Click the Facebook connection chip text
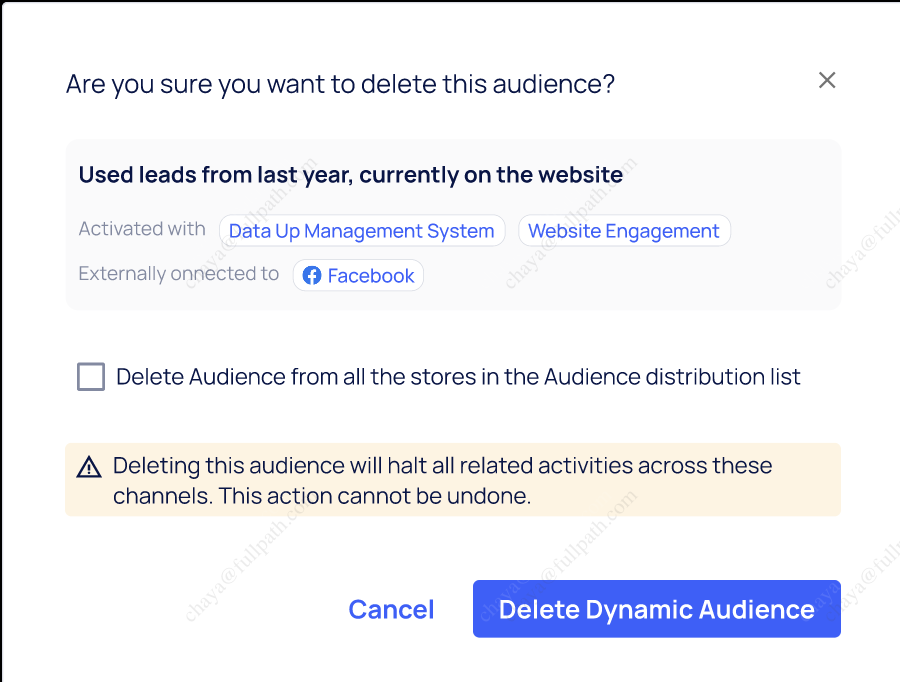This screenshot has height=682, width=900. pos(371,276)
